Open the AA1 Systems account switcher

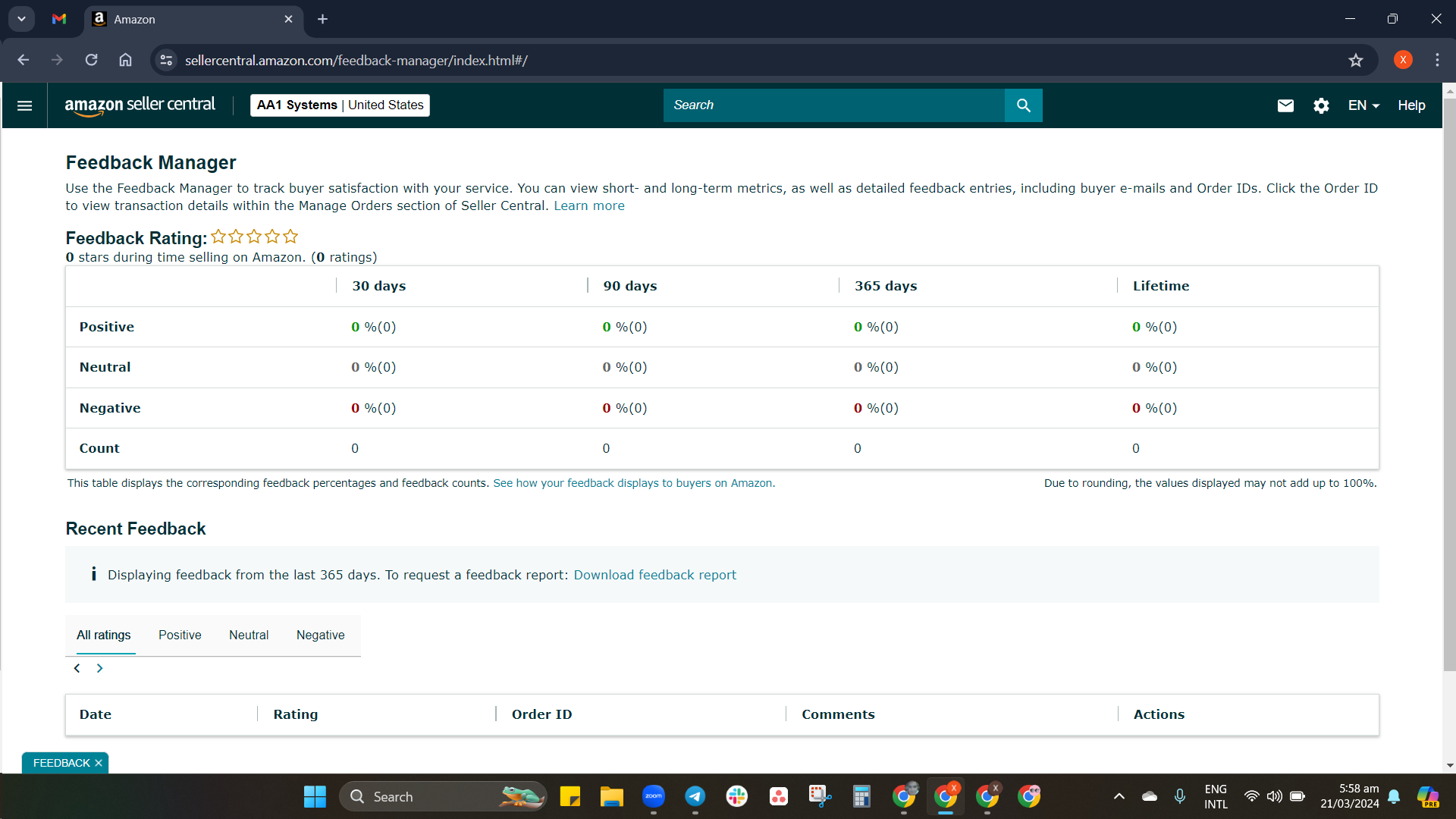(340, 105)
